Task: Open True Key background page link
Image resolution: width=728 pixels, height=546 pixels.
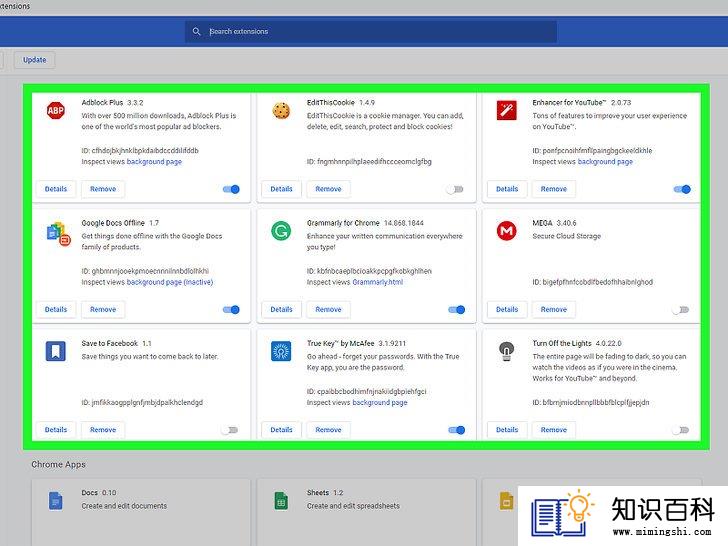Action: click(380, 403)
